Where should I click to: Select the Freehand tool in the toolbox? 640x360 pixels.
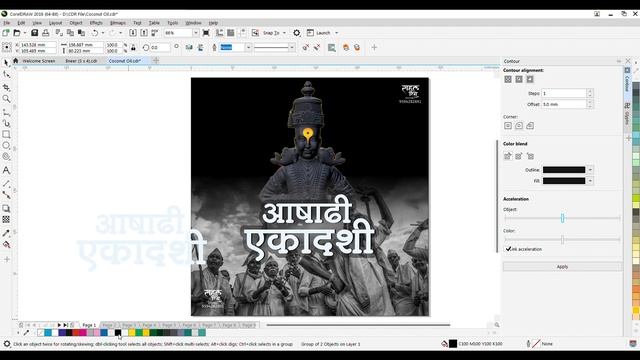point(6,112)
